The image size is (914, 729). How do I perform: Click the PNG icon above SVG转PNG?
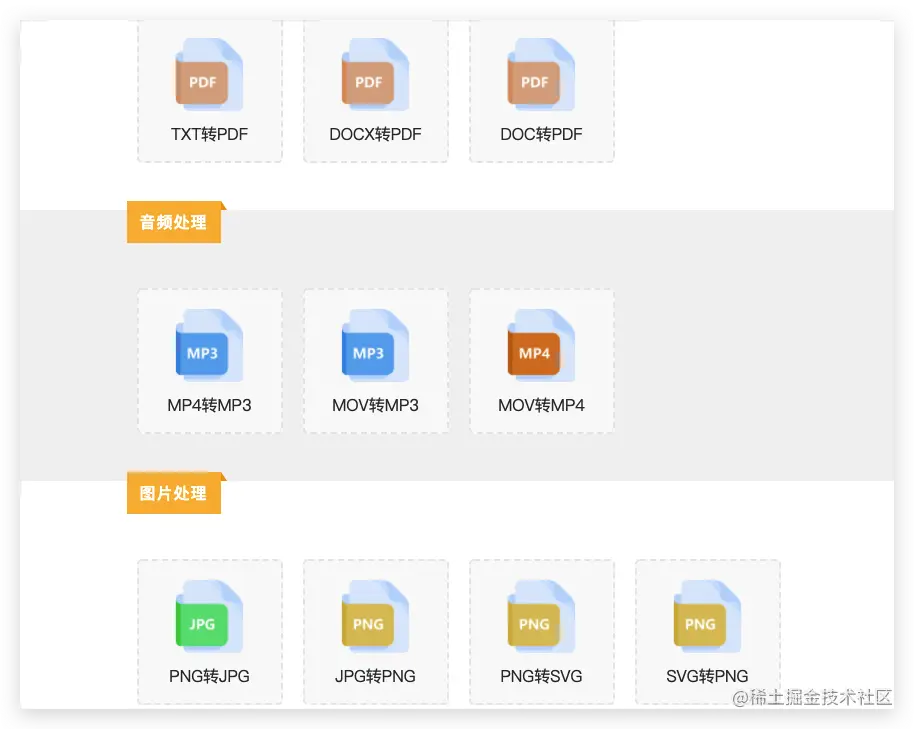pyautogui.click(x=707, y=617)
